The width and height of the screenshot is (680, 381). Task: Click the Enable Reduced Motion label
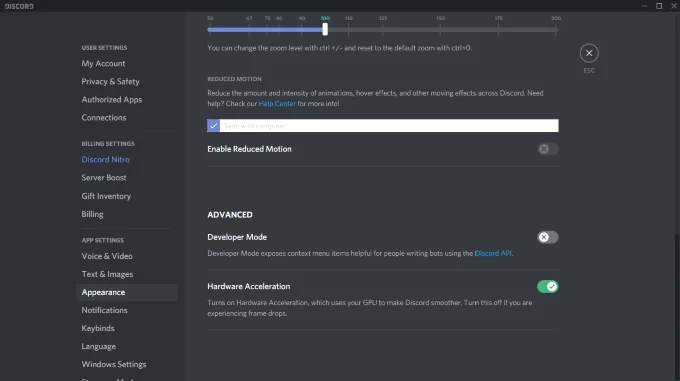coord(249,149)
